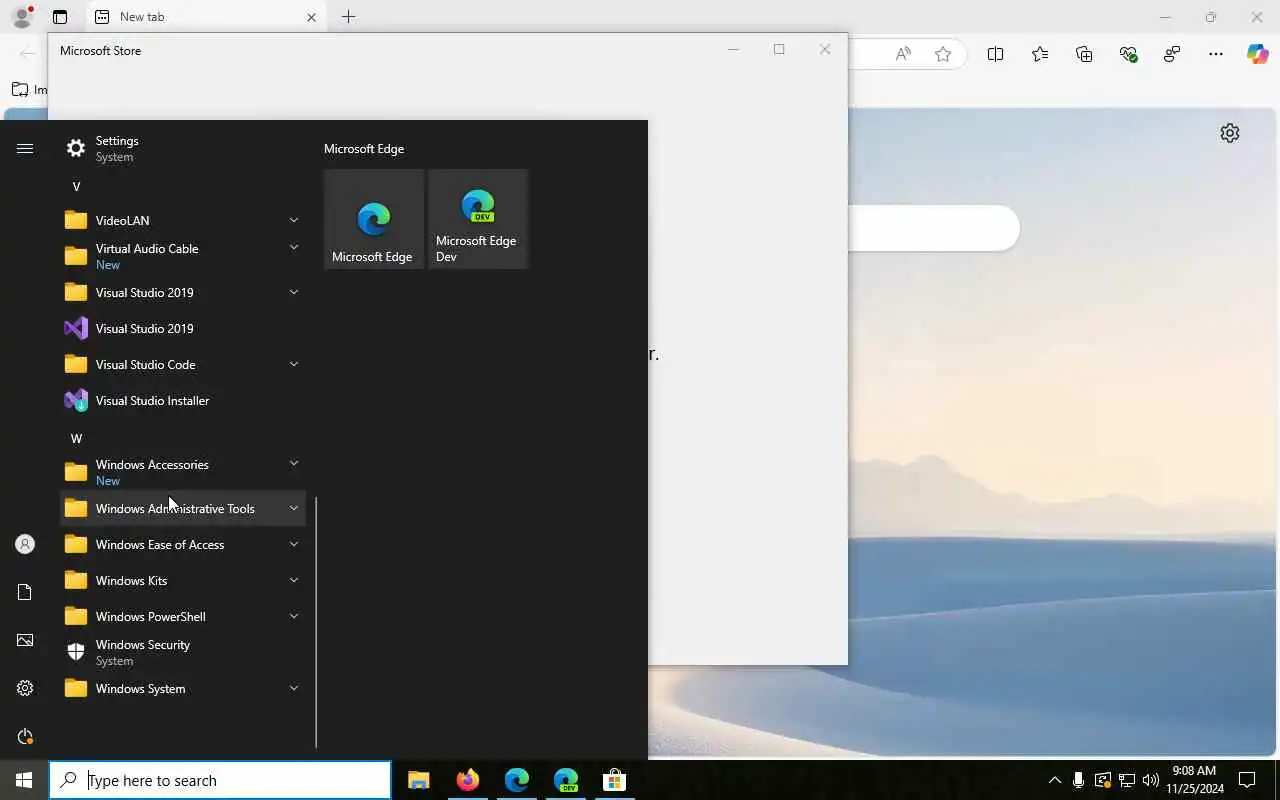1280x800 pixels.
Task: Maximize the Microsoft Store window
Action: [x=779, y=49]
